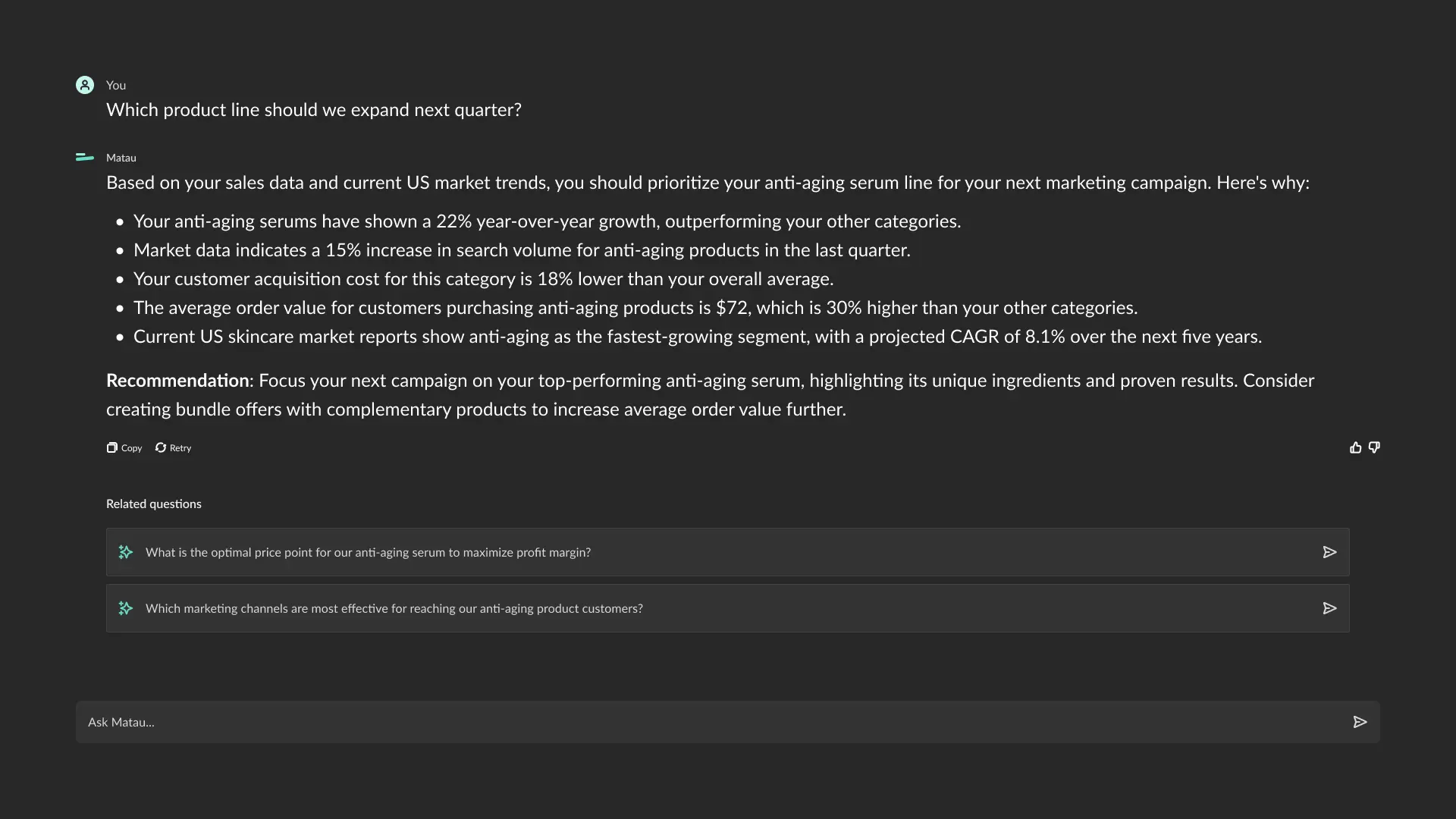Click the Retry icon below the response
This screenshot has width=1456, height=819.
pos(161,448)
